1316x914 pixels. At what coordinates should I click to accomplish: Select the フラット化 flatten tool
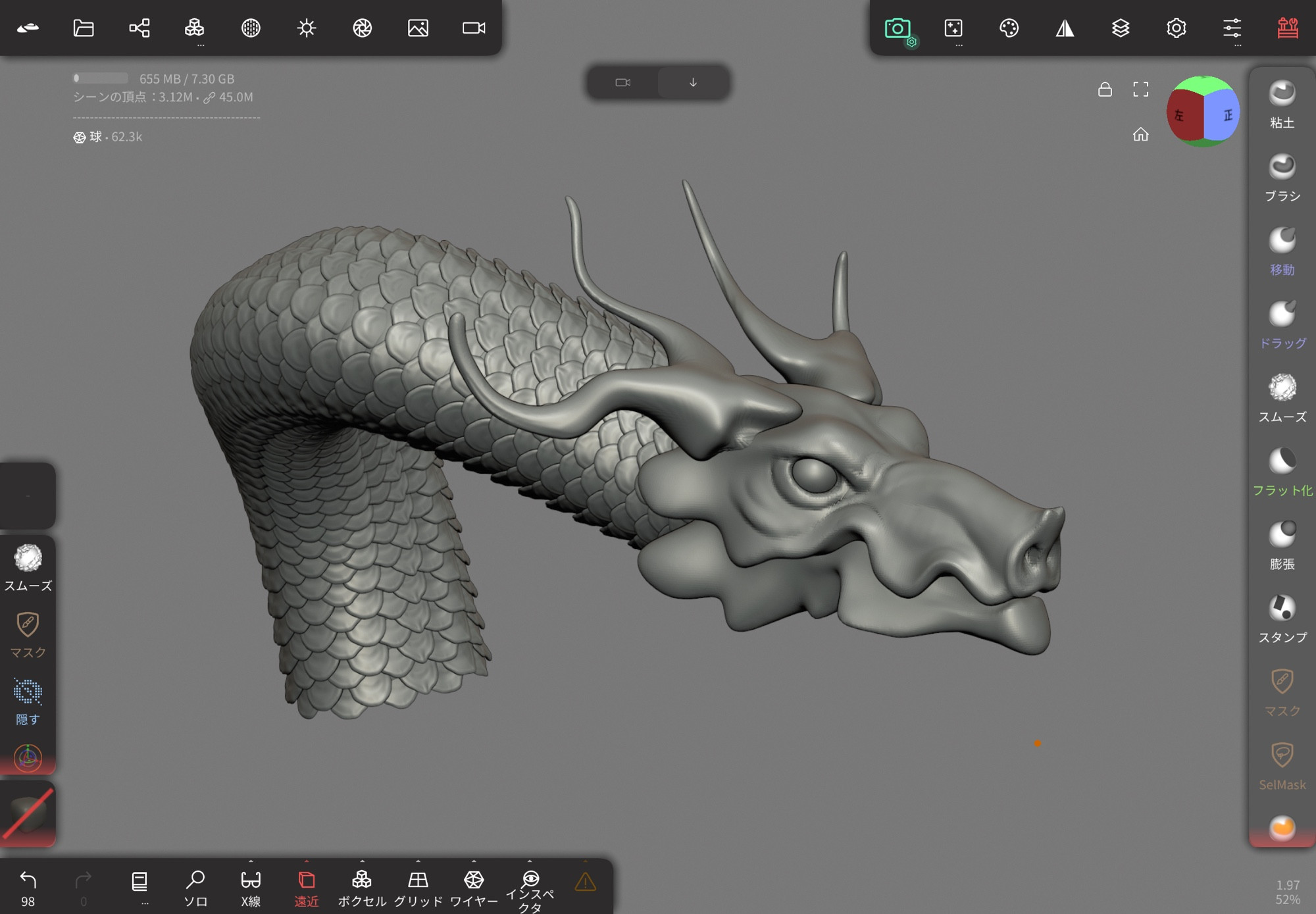pyautogui.click(x=1282, y=472)
